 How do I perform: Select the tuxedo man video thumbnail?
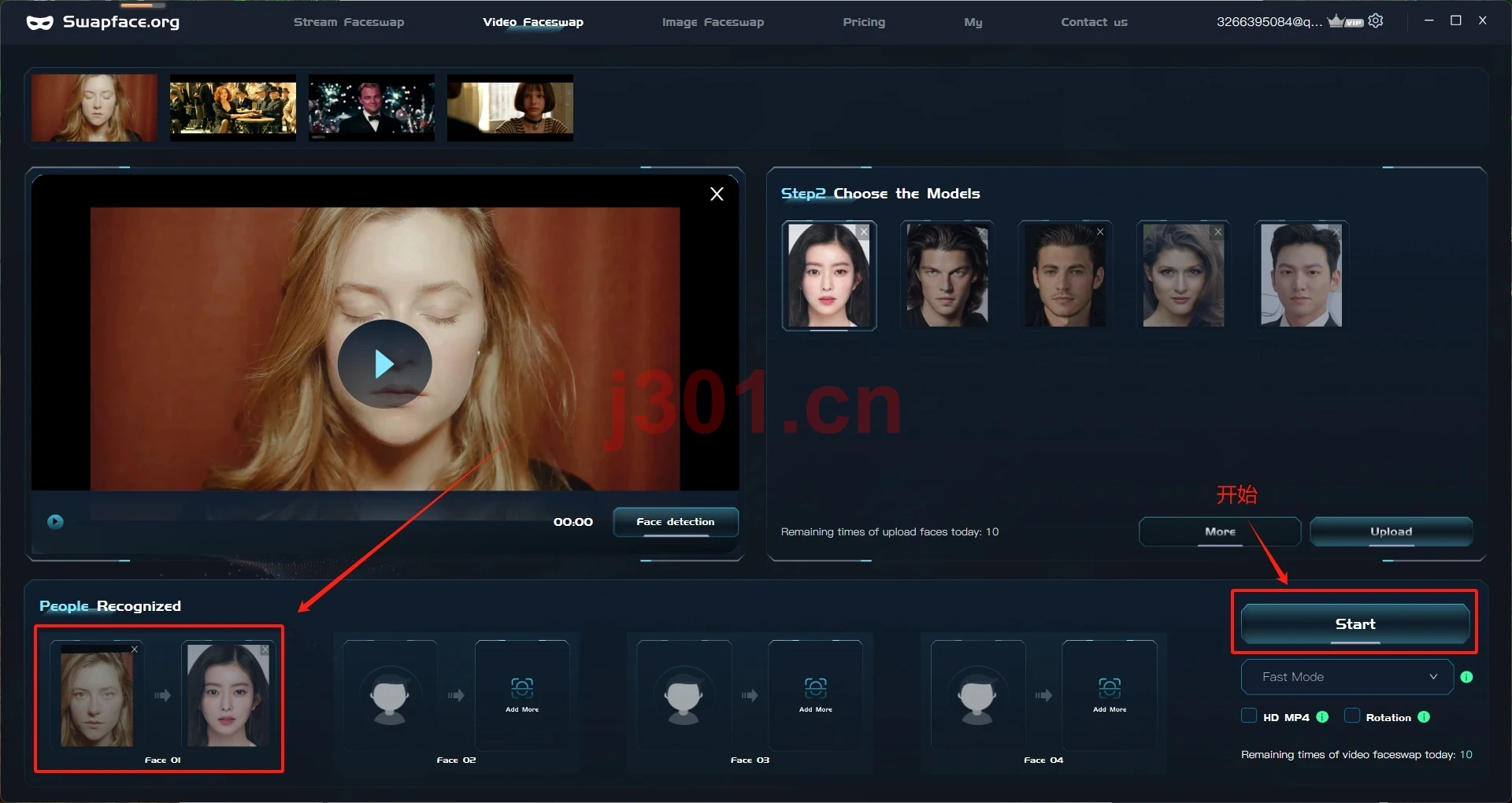(x=372, y=108)
